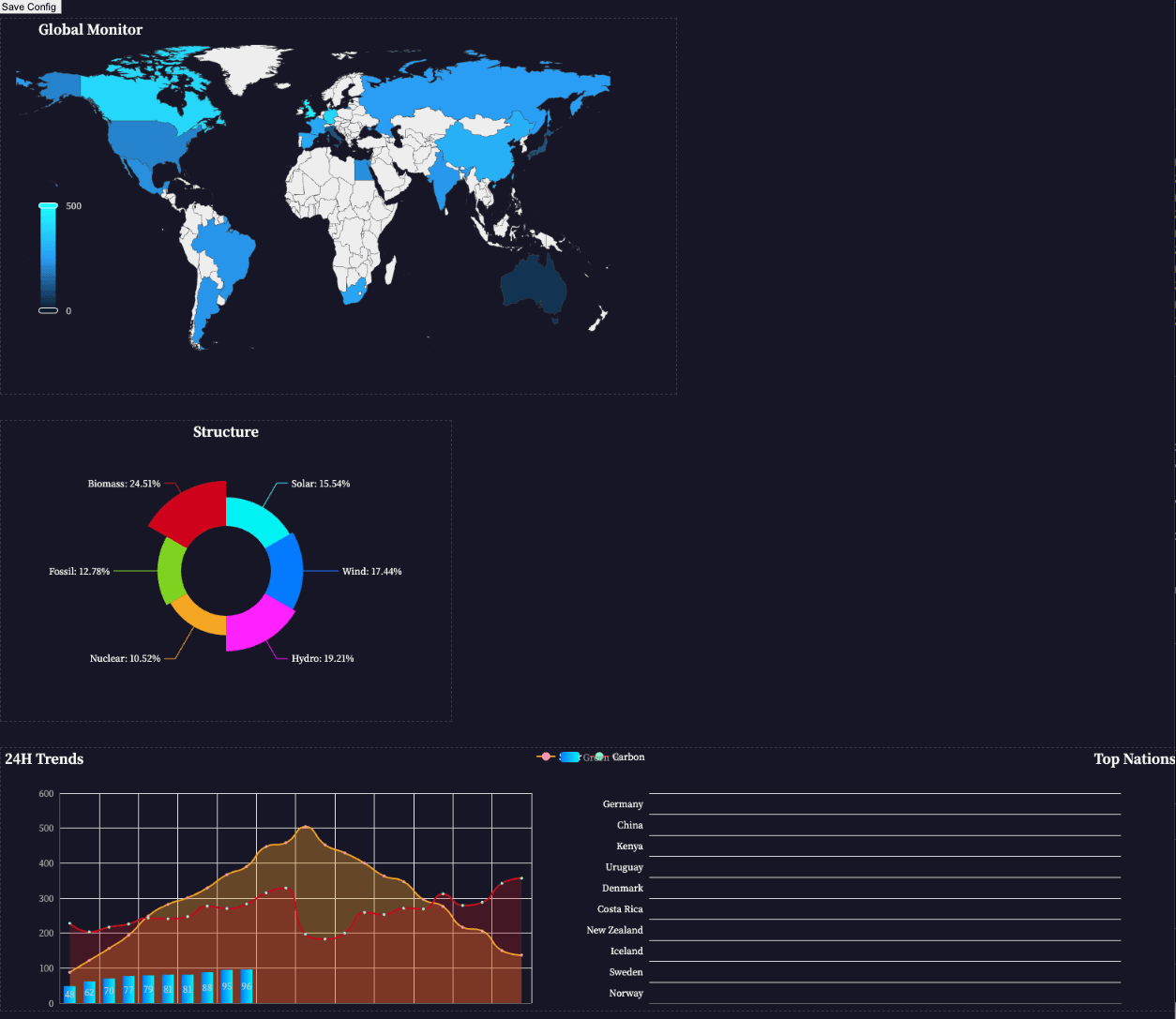Toggle the blue gradient bar legend marker

tap(569, 757)
